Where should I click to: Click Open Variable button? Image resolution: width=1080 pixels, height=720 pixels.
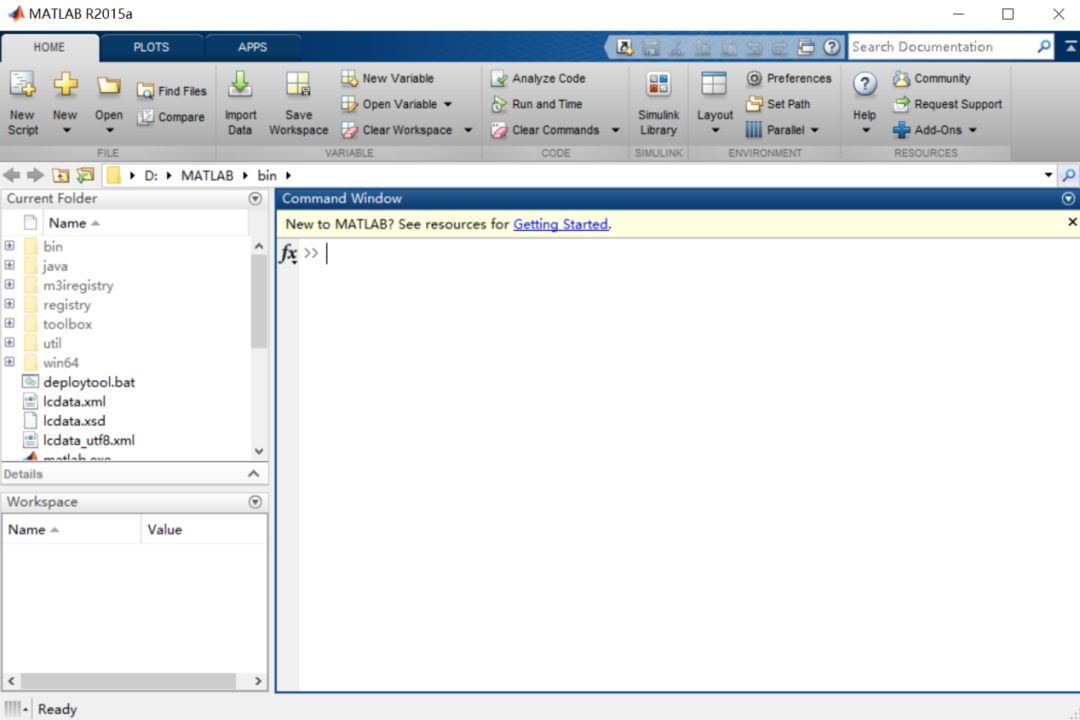[x=390, y=104]
